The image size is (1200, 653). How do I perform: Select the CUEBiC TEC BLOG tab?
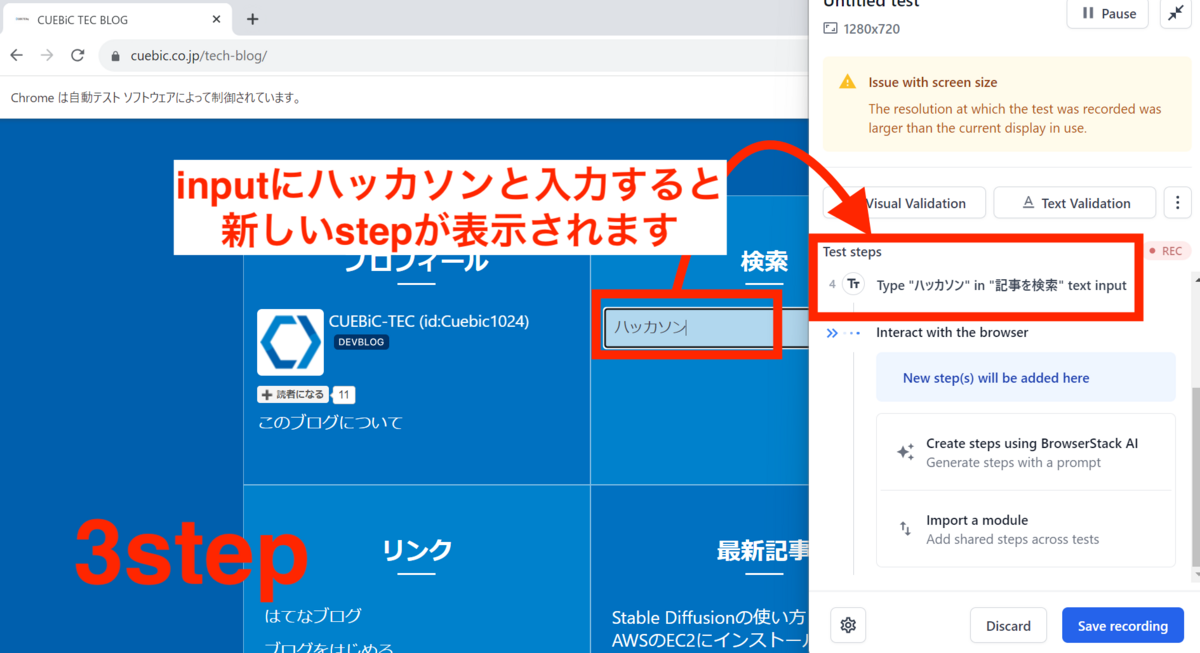click(x=118, y=19)
